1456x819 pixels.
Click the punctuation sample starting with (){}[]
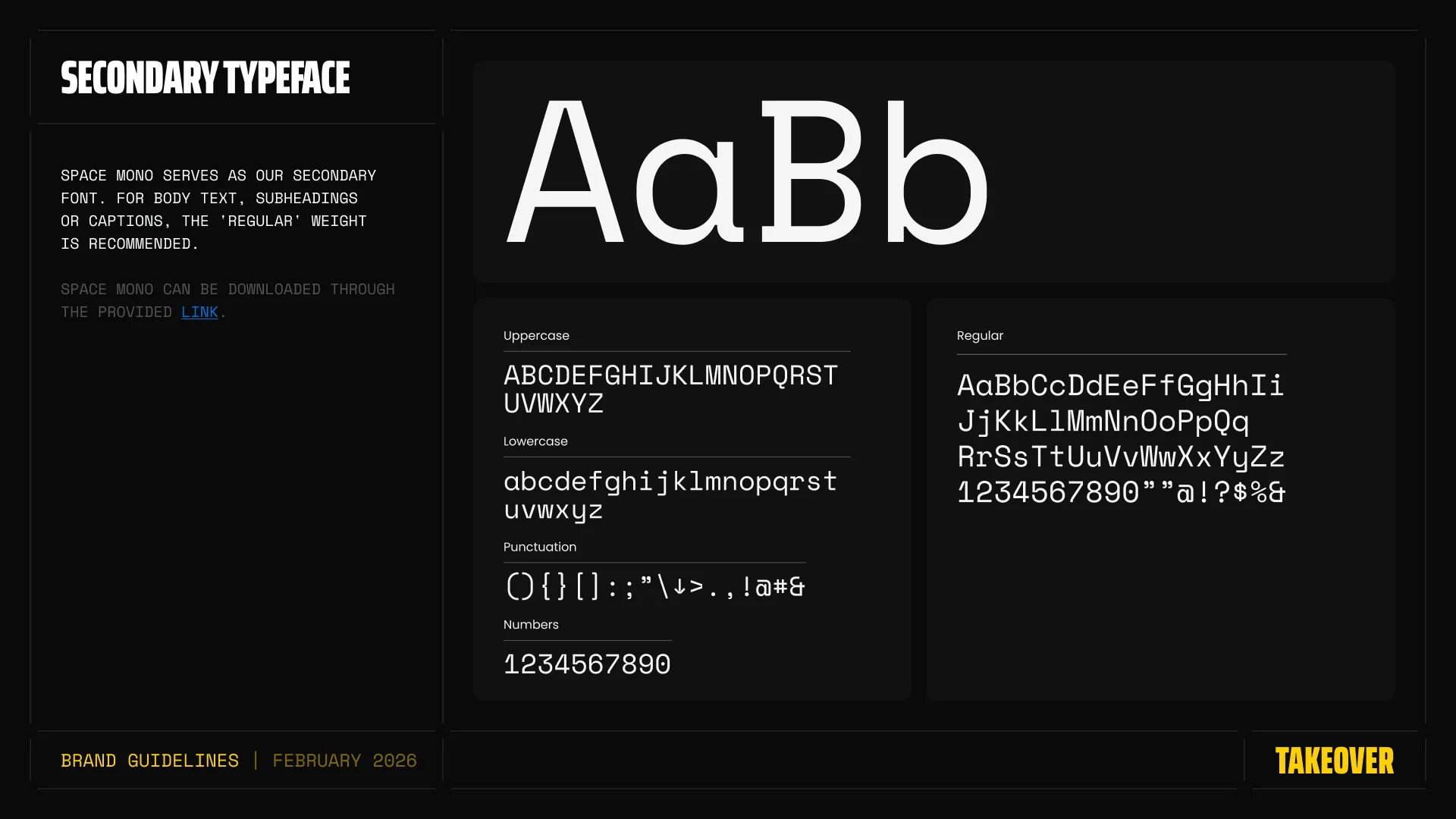[x=655, y=586]
